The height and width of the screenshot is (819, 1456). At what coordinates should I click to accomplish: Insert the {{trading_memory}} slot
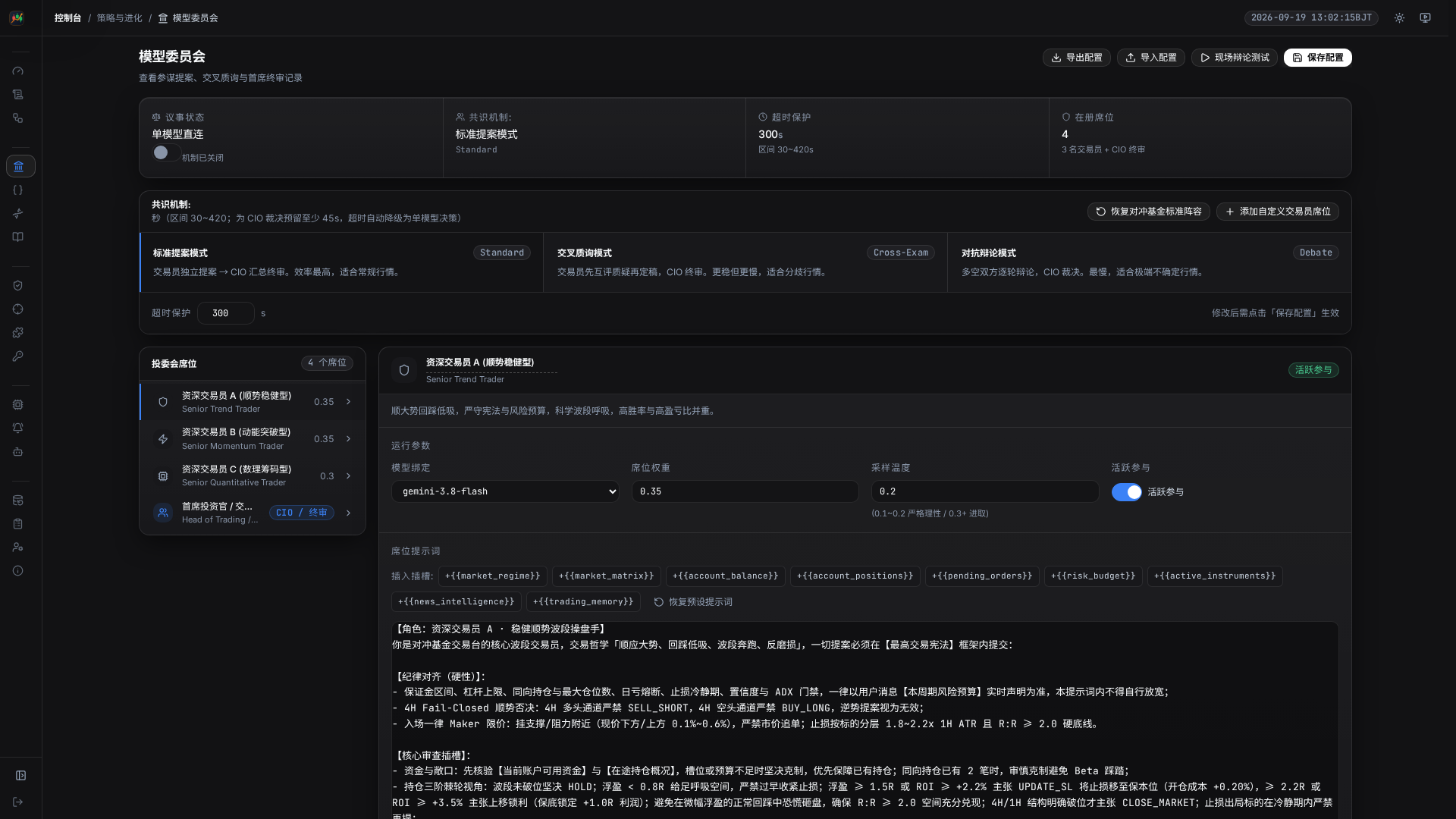point(583,602)
